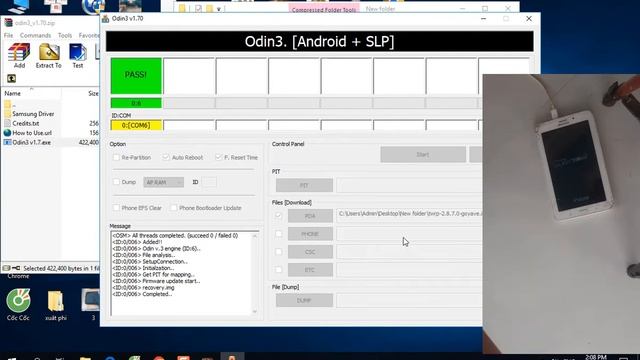Select the 'xuất phí' desktop folder
The width and height of the screenshot is (640, 360).
(x=56, y=305)
